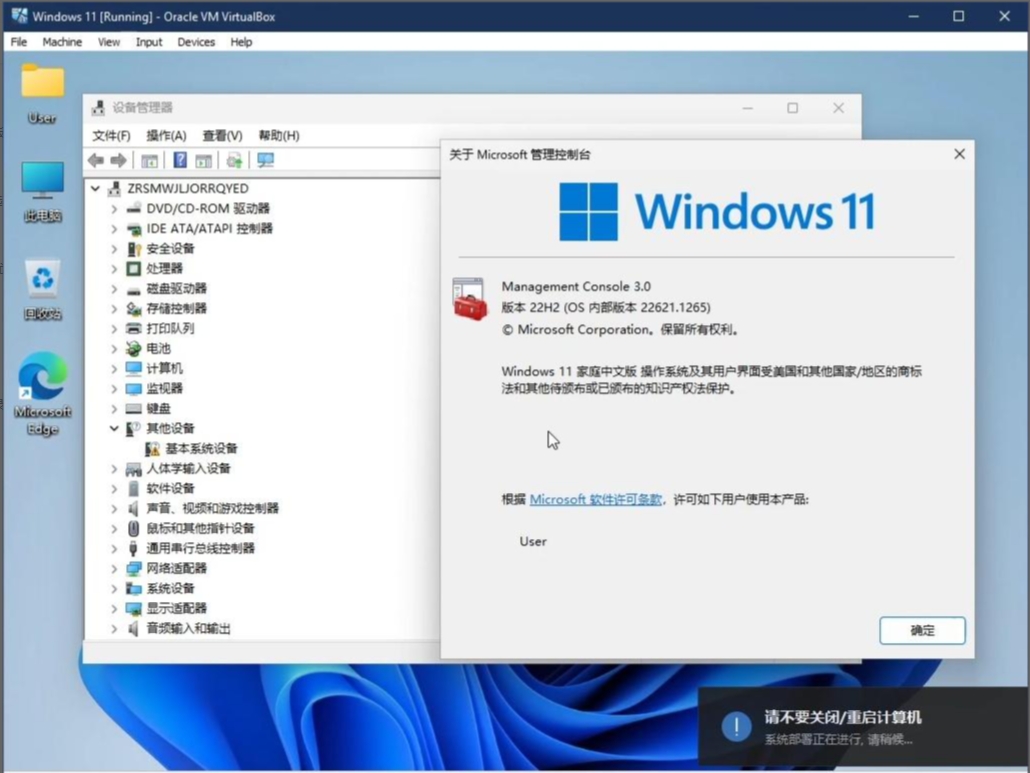
Task: Open Help using the question mark toolbar icon
Action: (180, 160)
